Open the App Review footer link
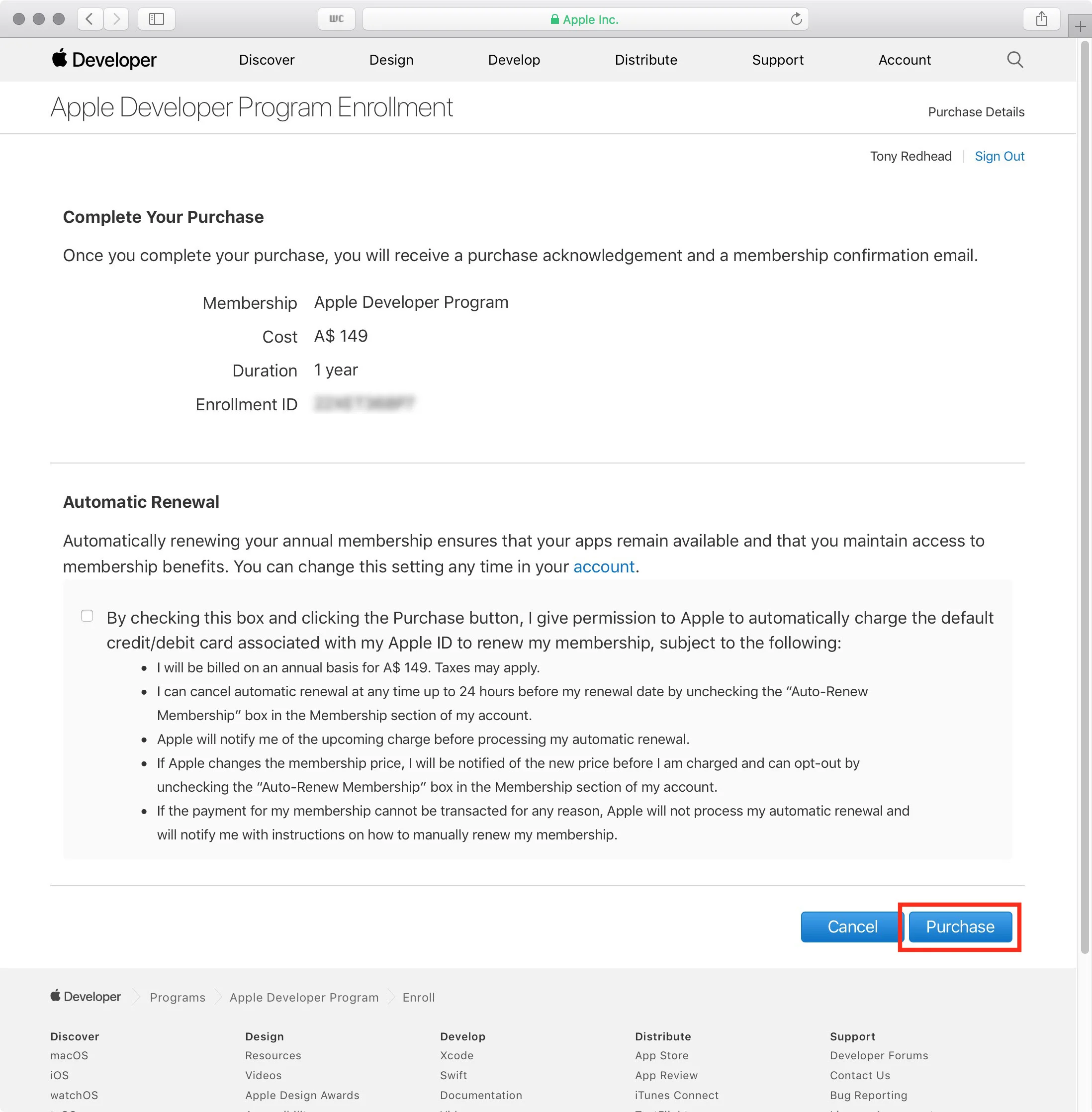1092x1112 pixels. click(x=666, y=1075)
